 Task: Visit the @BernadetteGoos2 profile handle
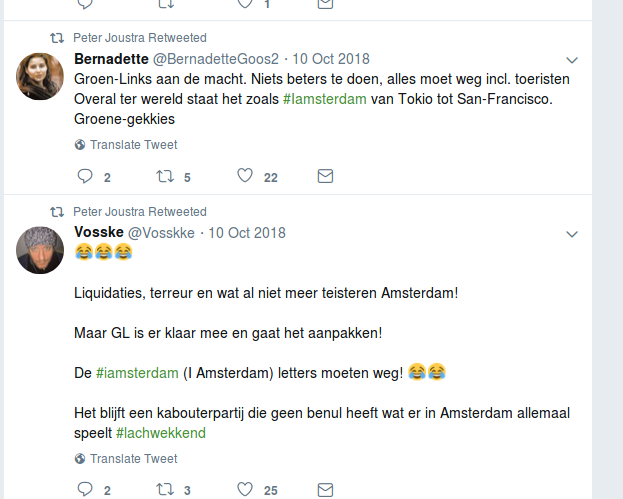coord(215,58)
